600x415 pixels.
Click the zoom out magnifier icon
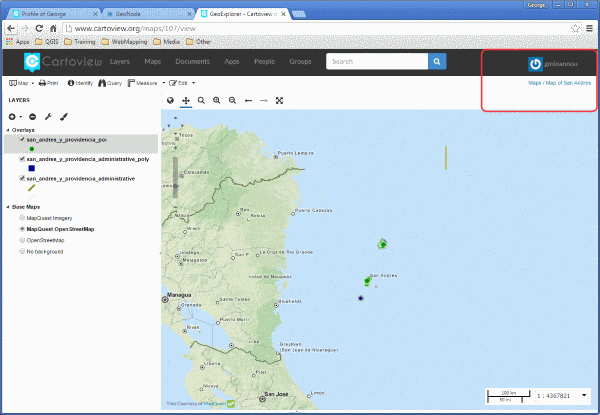232,101
